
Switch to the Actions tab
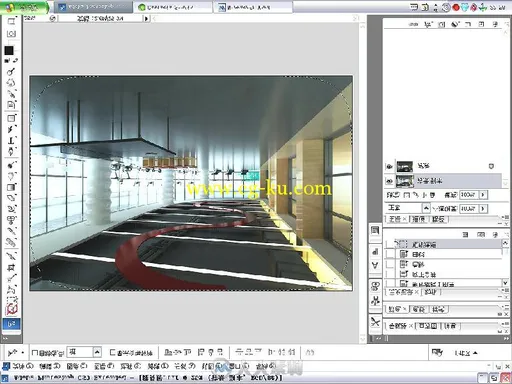431,292
